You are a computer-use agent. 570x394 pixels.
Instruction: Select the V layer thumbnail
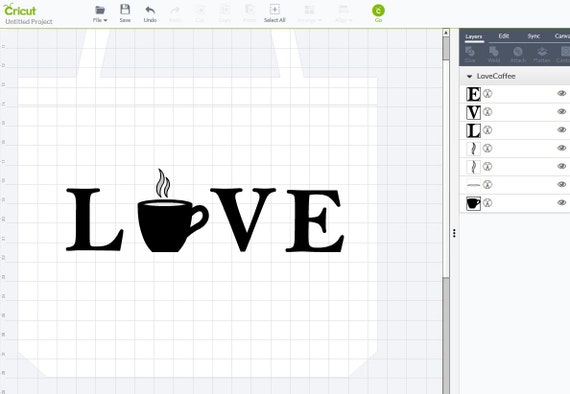[x=473, y=112]
